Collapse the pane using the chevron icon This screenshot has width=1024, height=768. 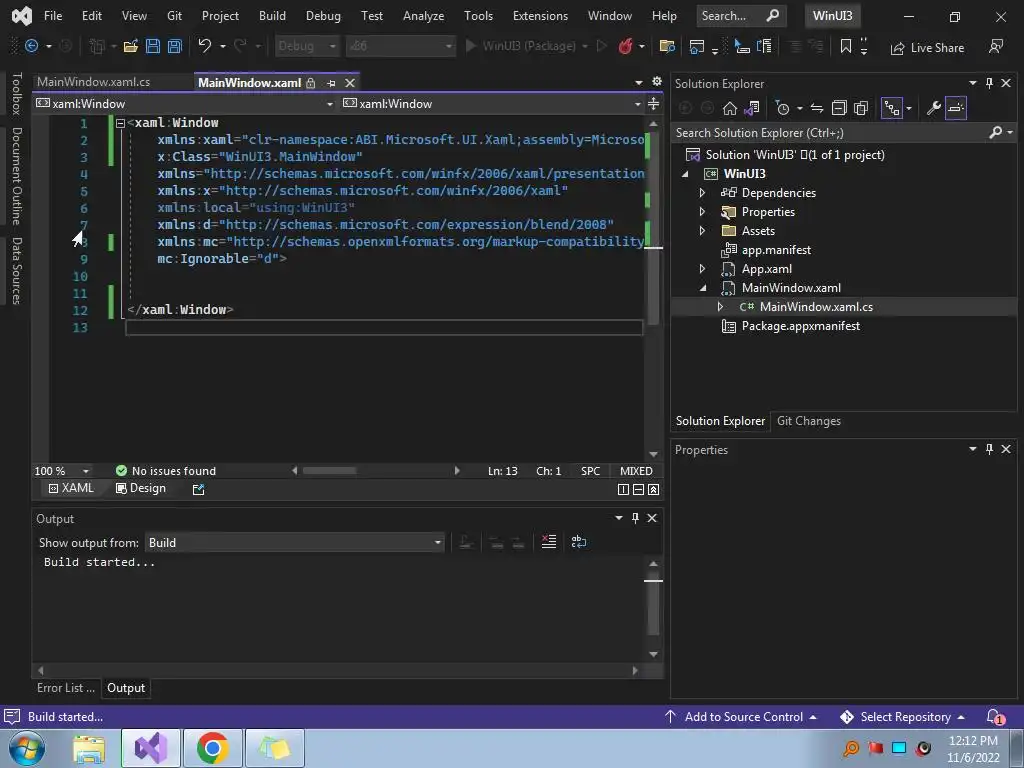point(653,489)
